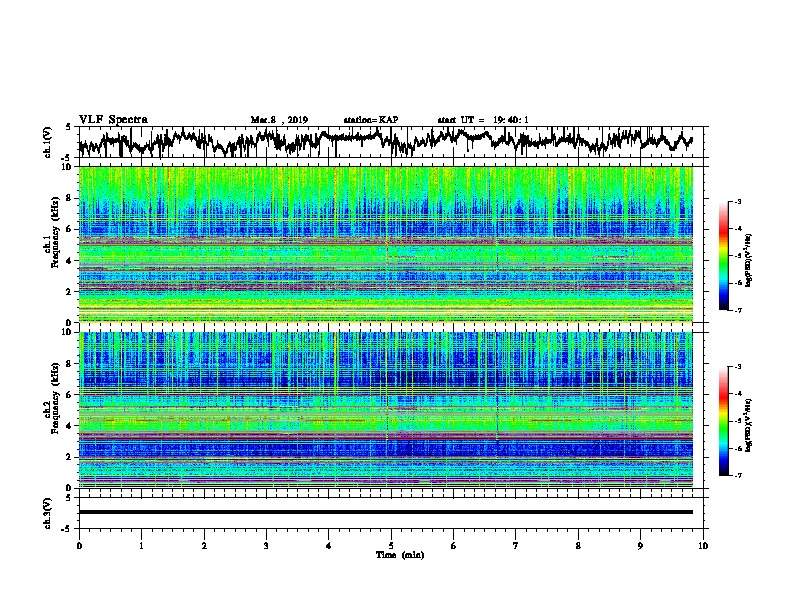Click time axis tick label '1'
The width and height of the screenshot is (792, 612).
(141, 546)
